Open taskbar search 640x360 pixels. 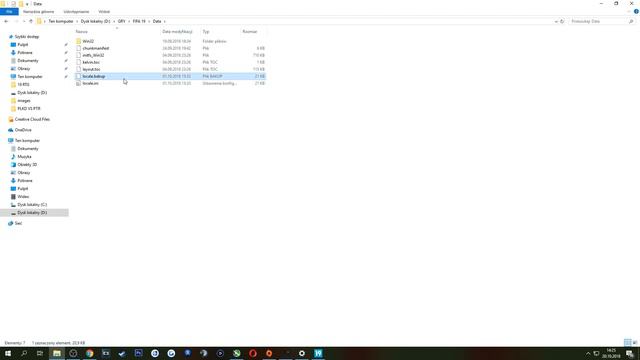(24, 353)
